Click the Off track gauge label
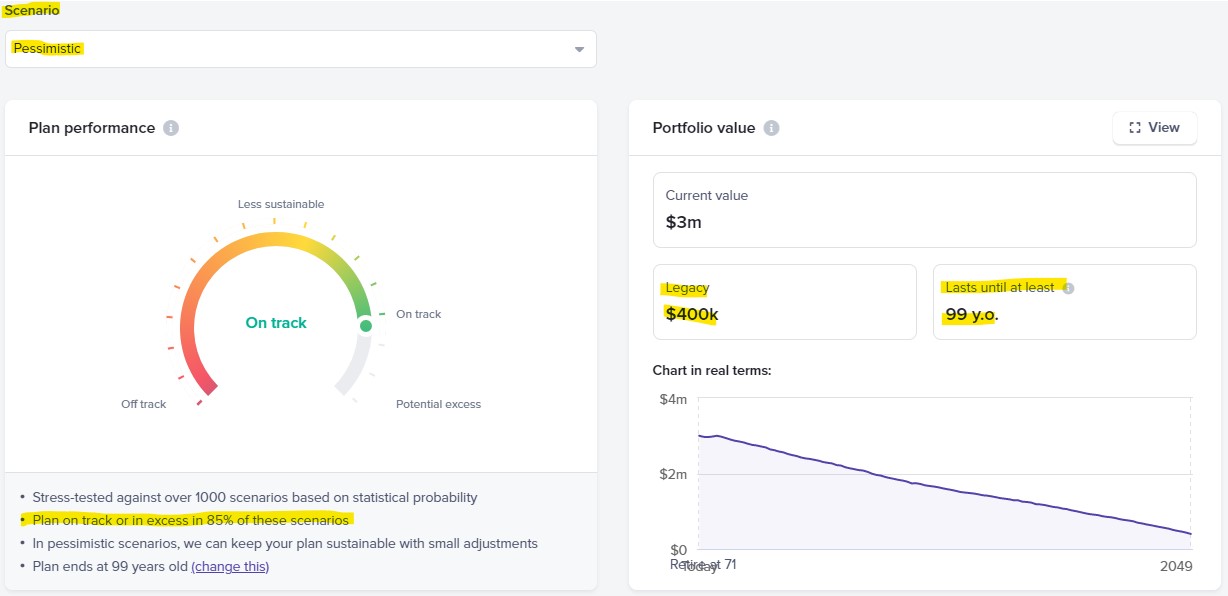Image resolution: width=1228 pixels, height=596 pixels. pos(144,404)
